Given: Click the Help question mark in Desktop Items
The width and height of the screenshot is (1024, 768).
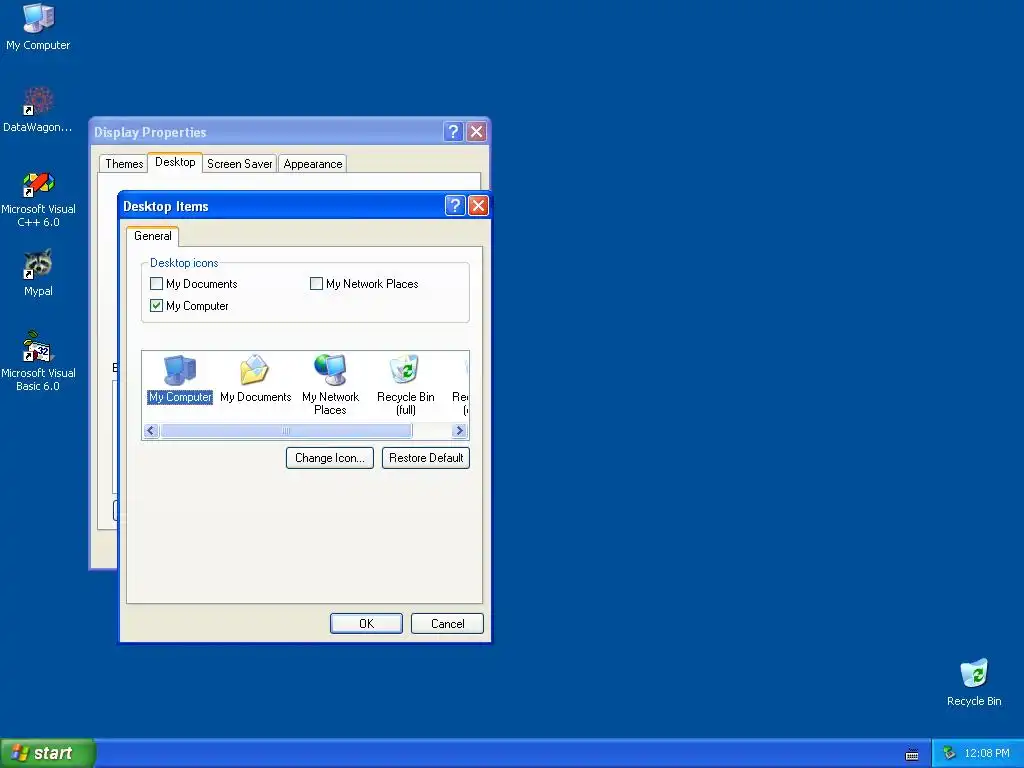Looking at the screenshot, I should pos(455,206).
